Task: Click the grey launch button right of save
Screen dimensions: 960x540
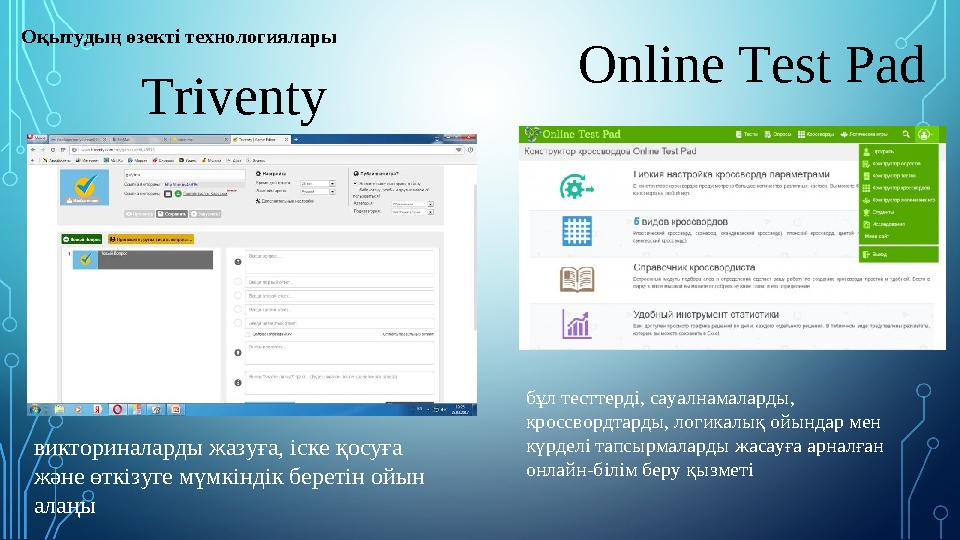Action: (204, 214)
